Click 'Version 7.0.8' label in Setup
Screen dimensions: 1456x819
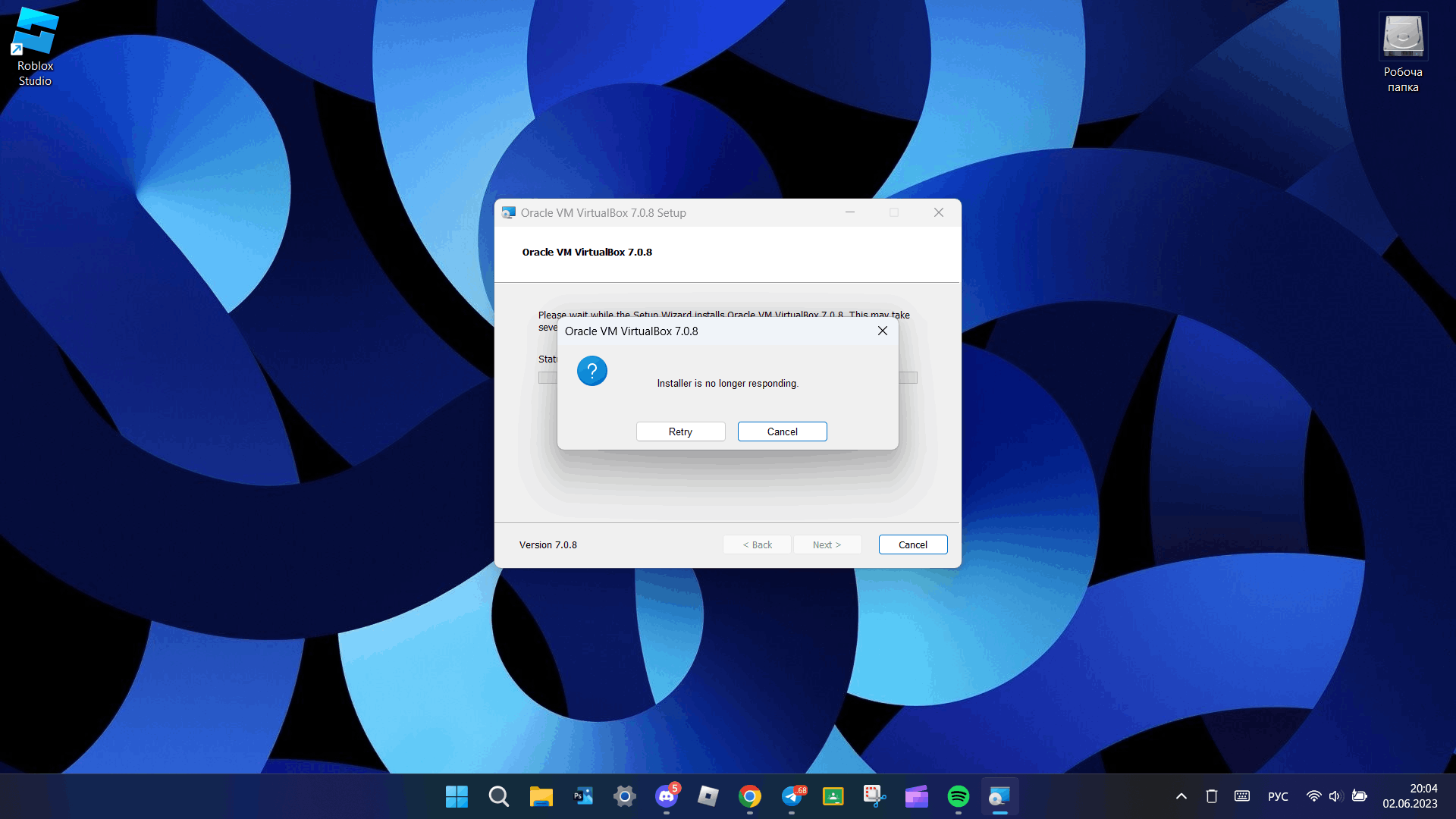(548, 545)
